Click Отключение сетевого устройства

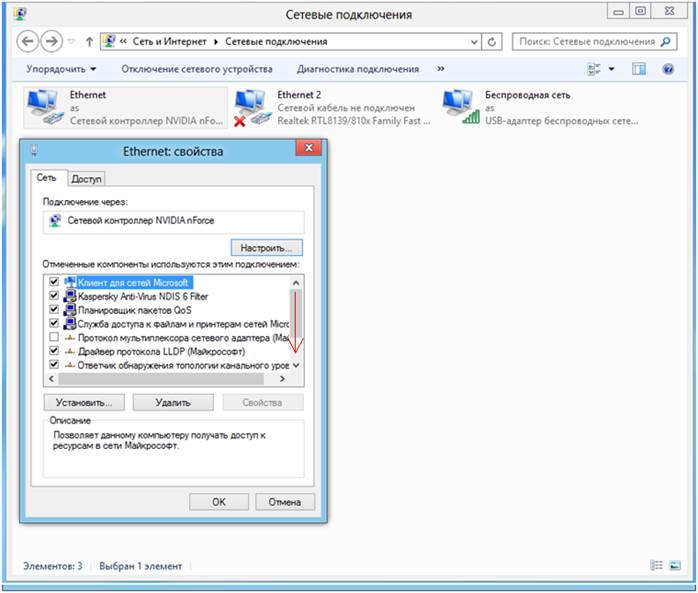197,69
